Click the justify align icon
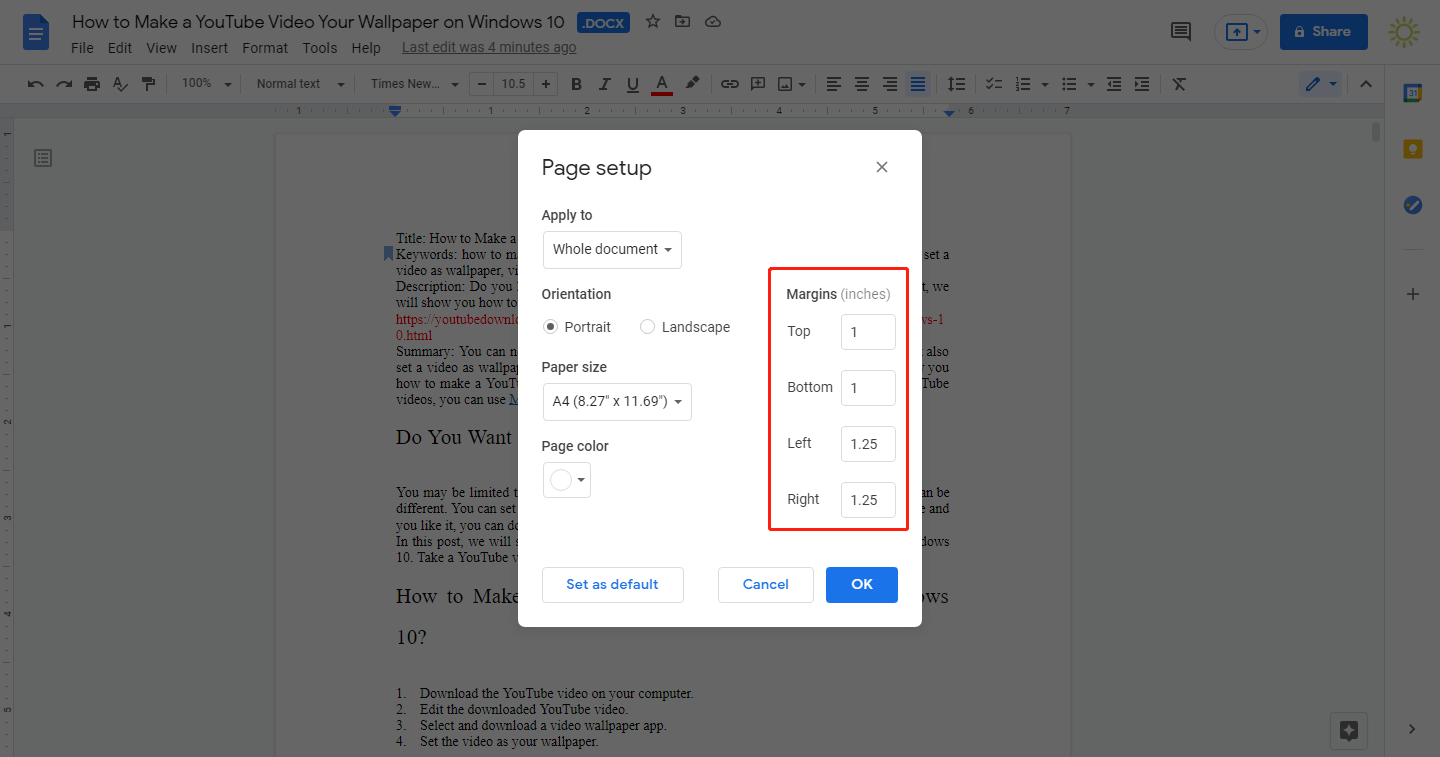 (x=917, y=84)
